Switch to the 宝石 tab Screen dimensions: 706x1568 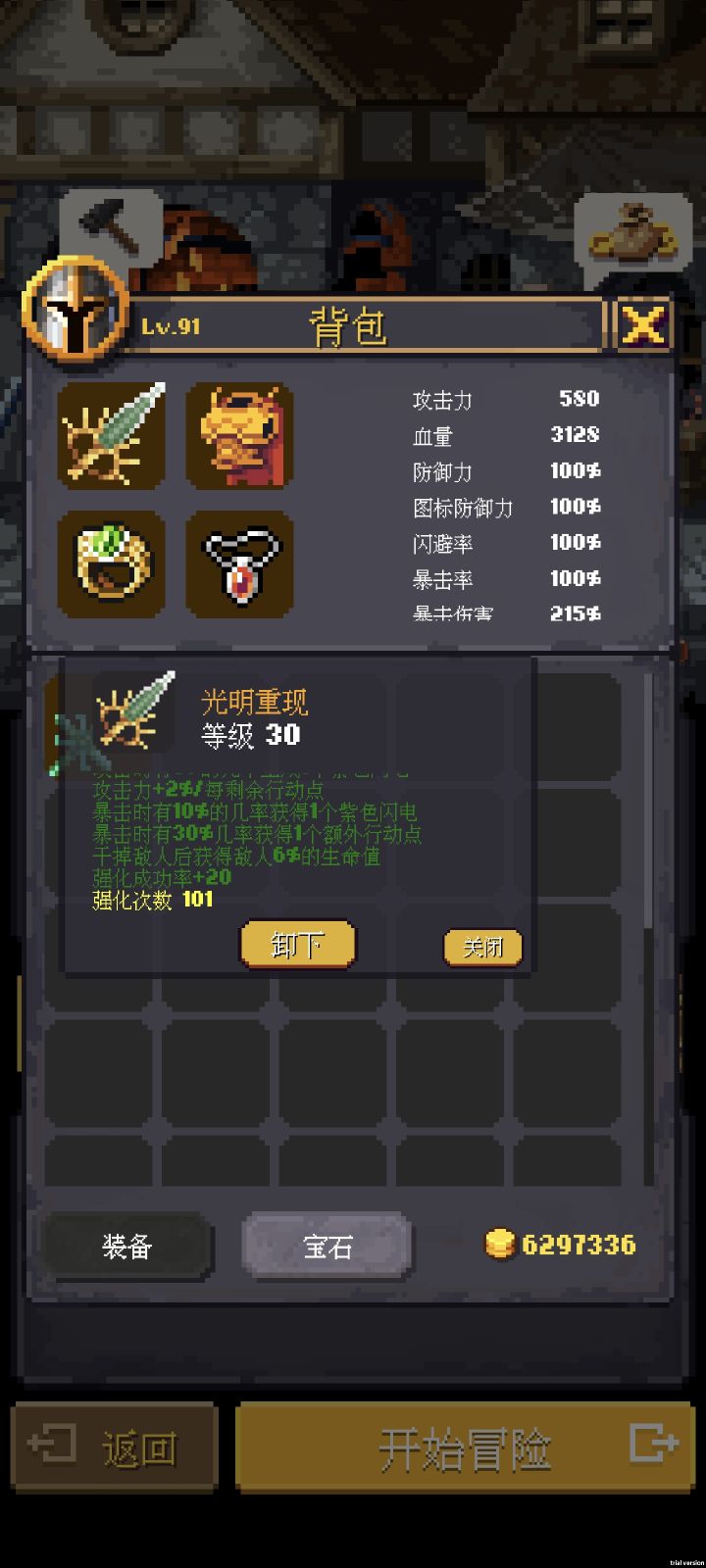327,1247
